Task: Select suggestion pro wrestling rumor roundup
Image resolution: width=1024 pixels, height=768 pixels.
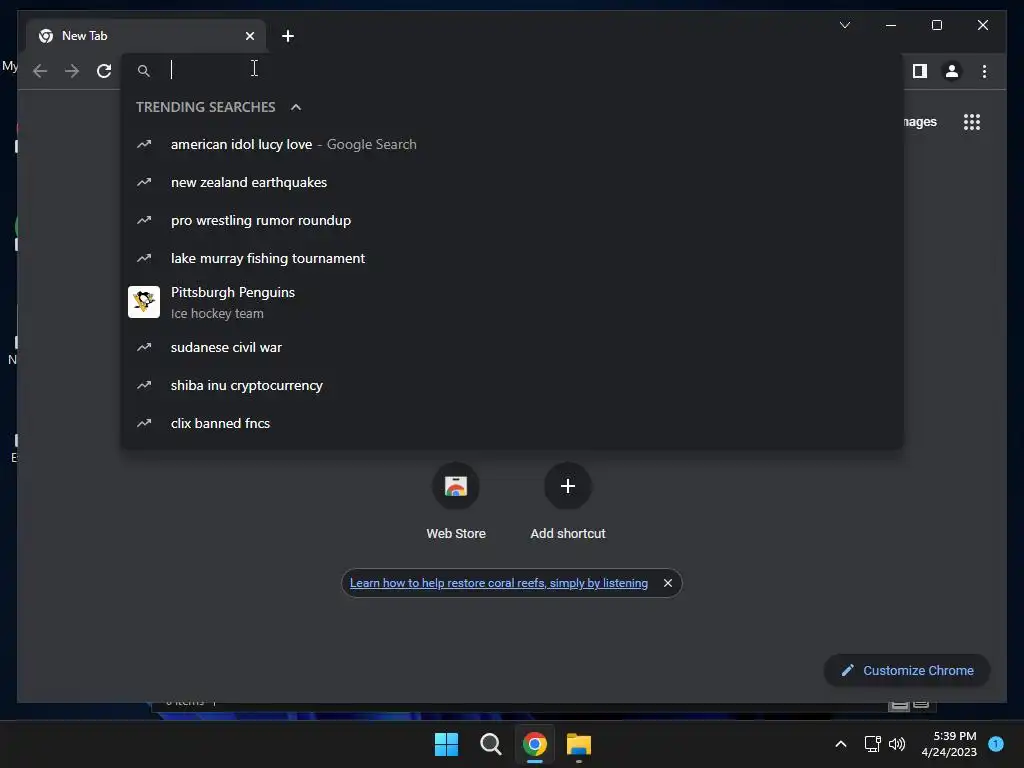Action: pyautogui.click(x=512, y=220)
